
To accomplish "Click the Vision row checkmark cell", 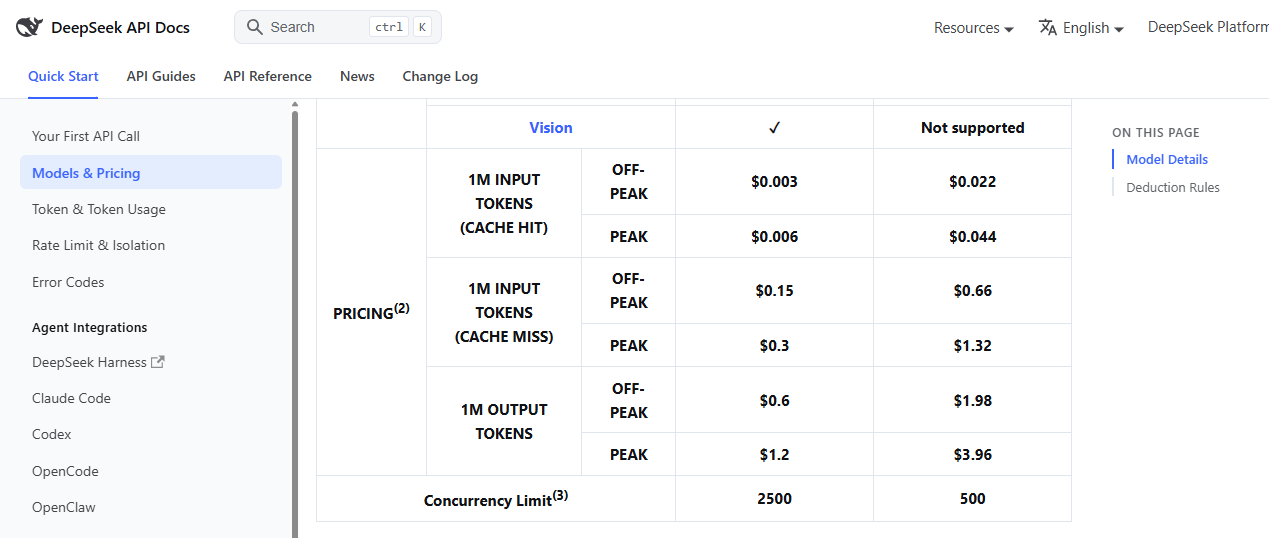I will click(775, 128).
